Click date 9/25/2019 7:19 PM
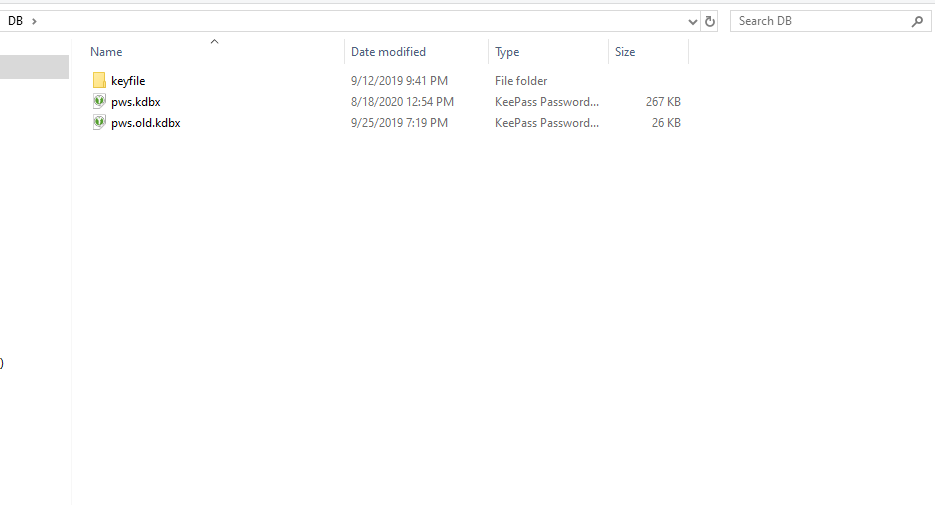The height and width of the screenshot is (505, 935). tap(399, 123)
